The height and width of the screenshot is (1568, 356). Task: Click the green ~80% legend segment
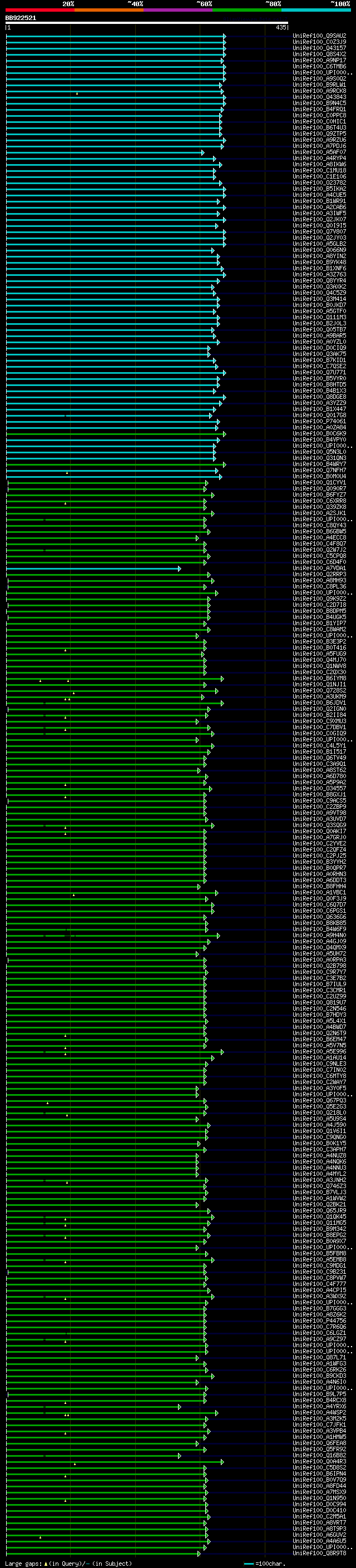point(247,11)
